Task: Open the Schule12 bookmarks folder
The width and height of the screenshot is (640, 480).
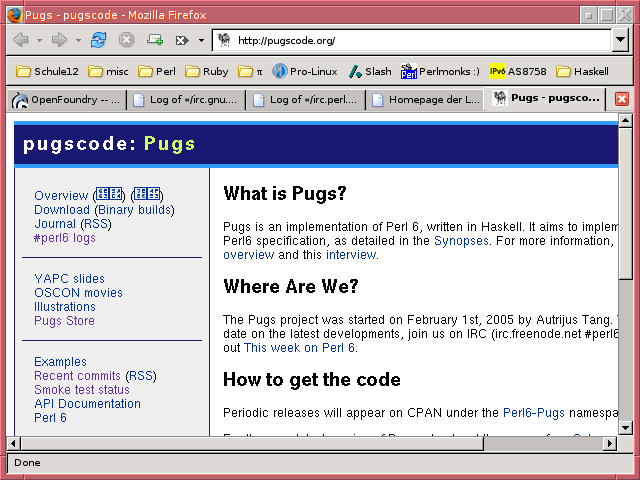Action: (47, 71)
